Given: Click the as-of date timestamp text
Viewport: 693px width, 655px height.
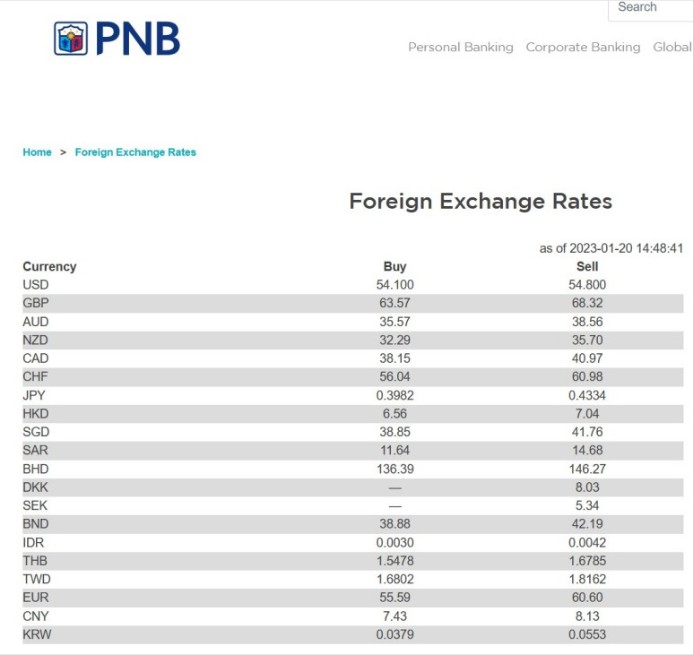Looking at the screenshot, I should click(x=611, y=248).
